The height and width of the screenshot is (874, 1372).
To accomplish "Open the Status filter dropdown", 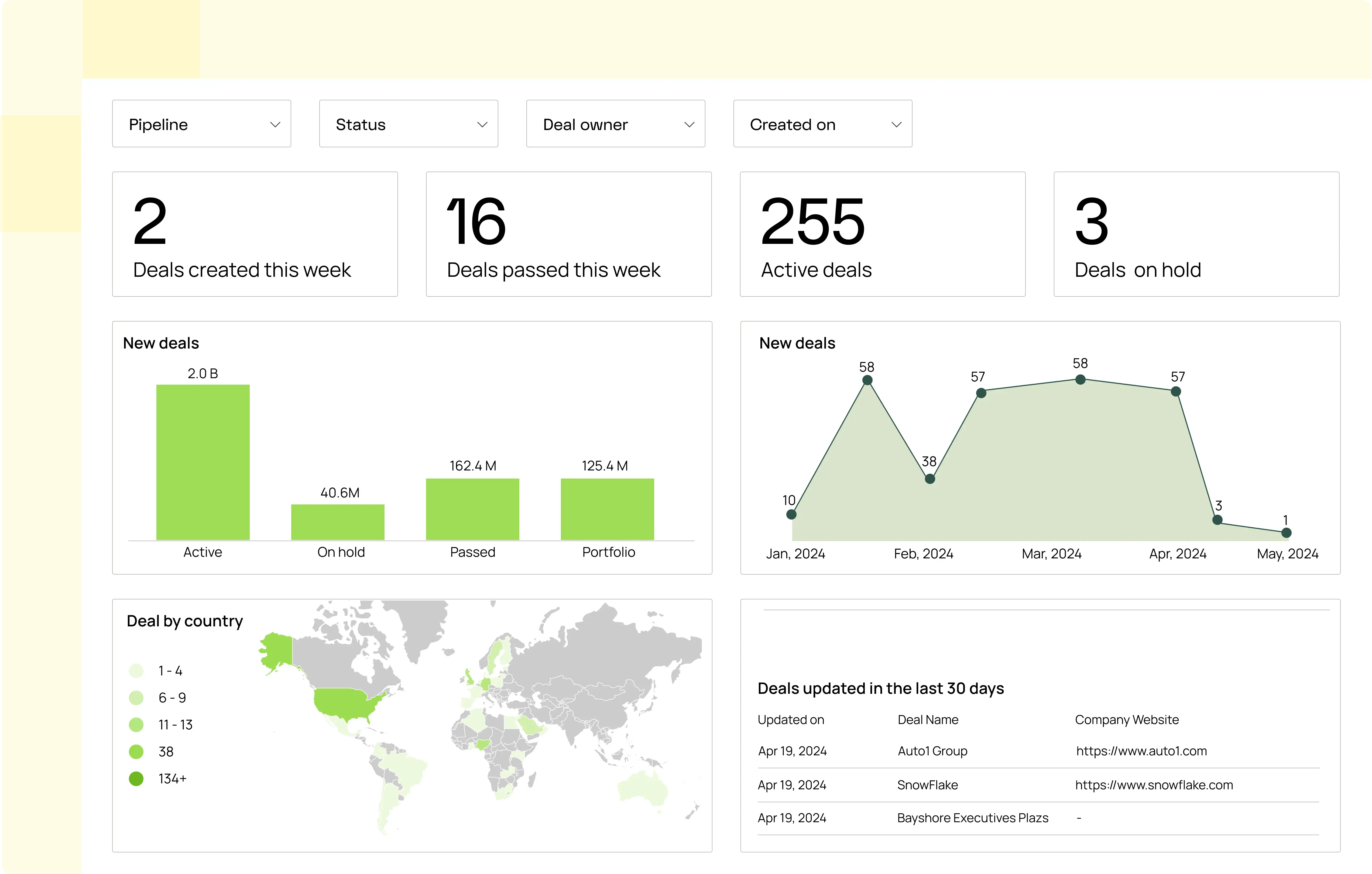I will [409, 124].
